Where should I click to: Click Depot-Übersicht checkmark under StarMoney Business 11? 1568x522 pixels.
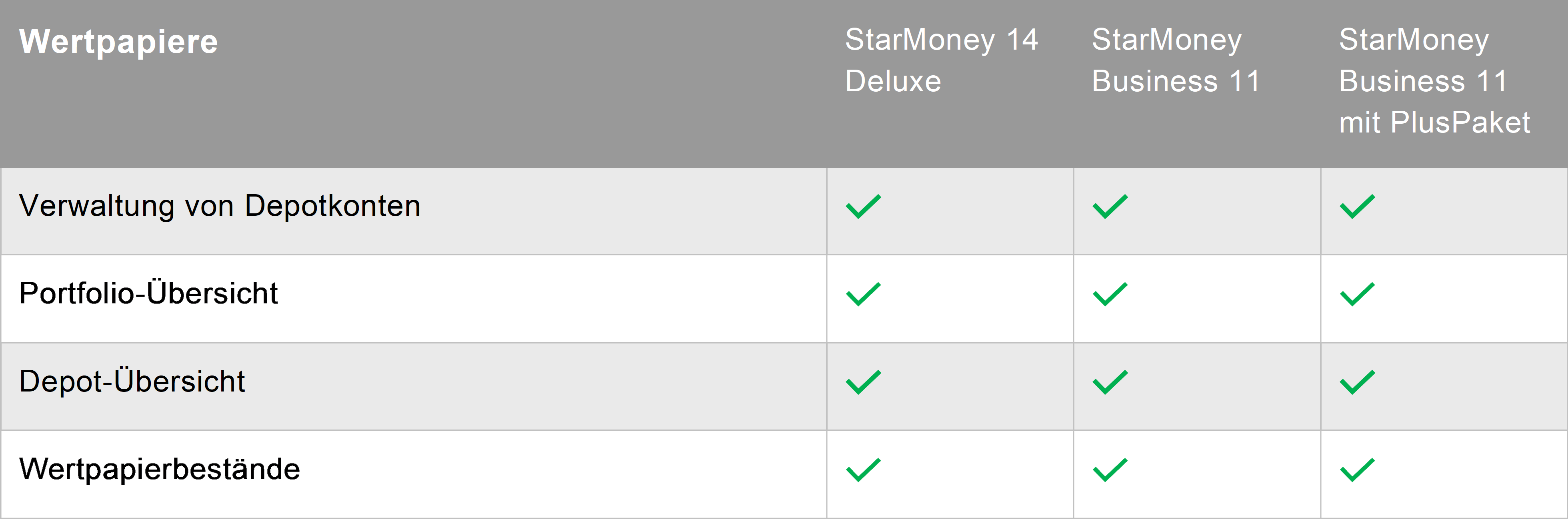coord(1110,383)
